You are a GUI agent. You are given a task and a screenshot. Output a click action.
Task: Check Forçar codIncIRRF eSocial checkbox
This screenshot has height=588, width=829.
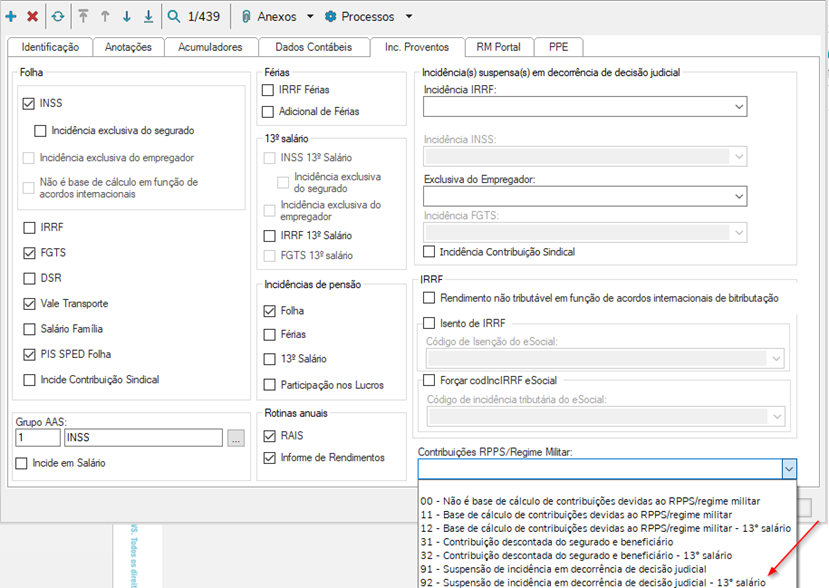point(429,380)
